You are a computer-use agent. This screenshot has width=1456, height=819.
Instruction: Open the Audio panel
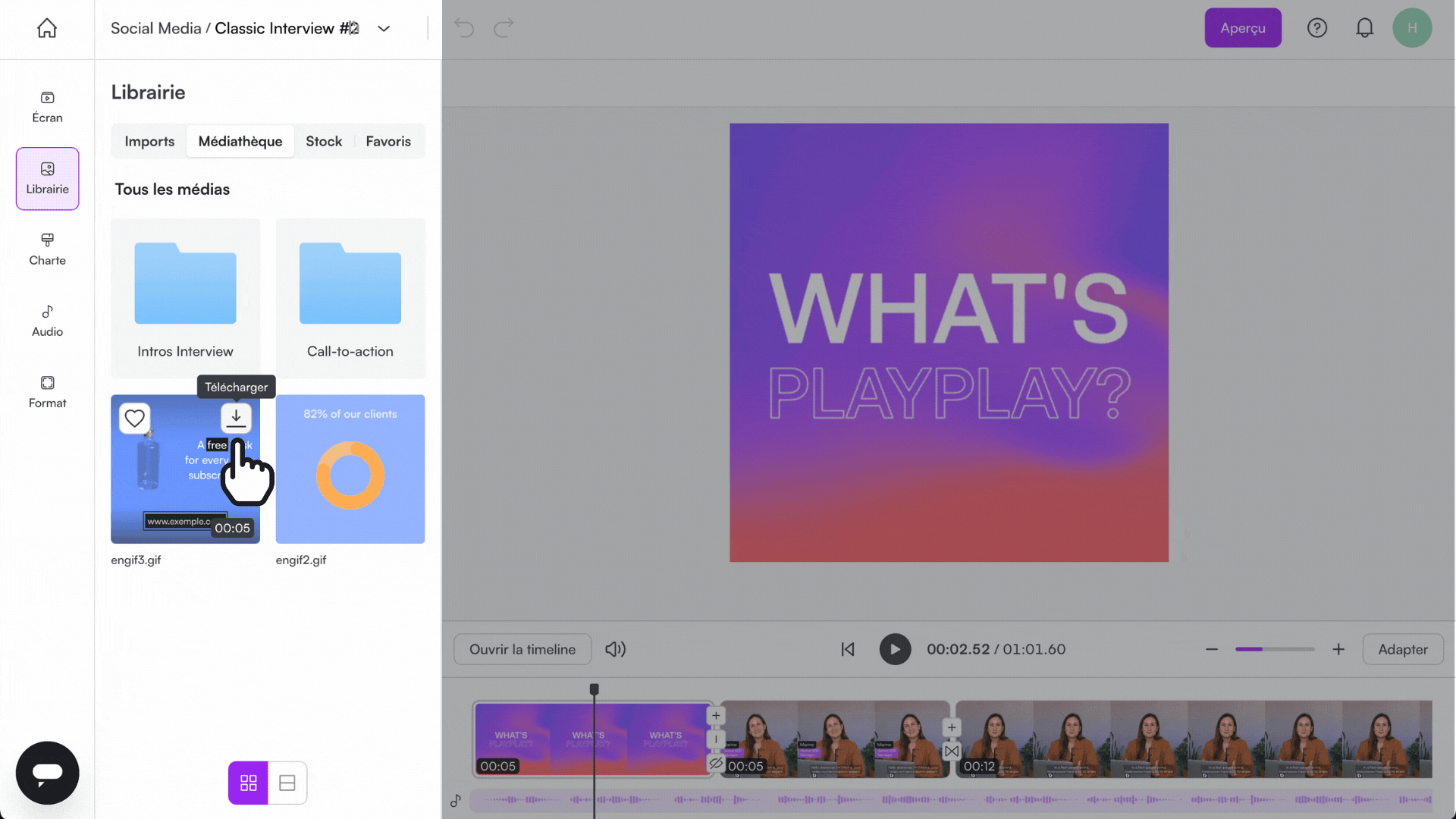[x=47, y=320]
